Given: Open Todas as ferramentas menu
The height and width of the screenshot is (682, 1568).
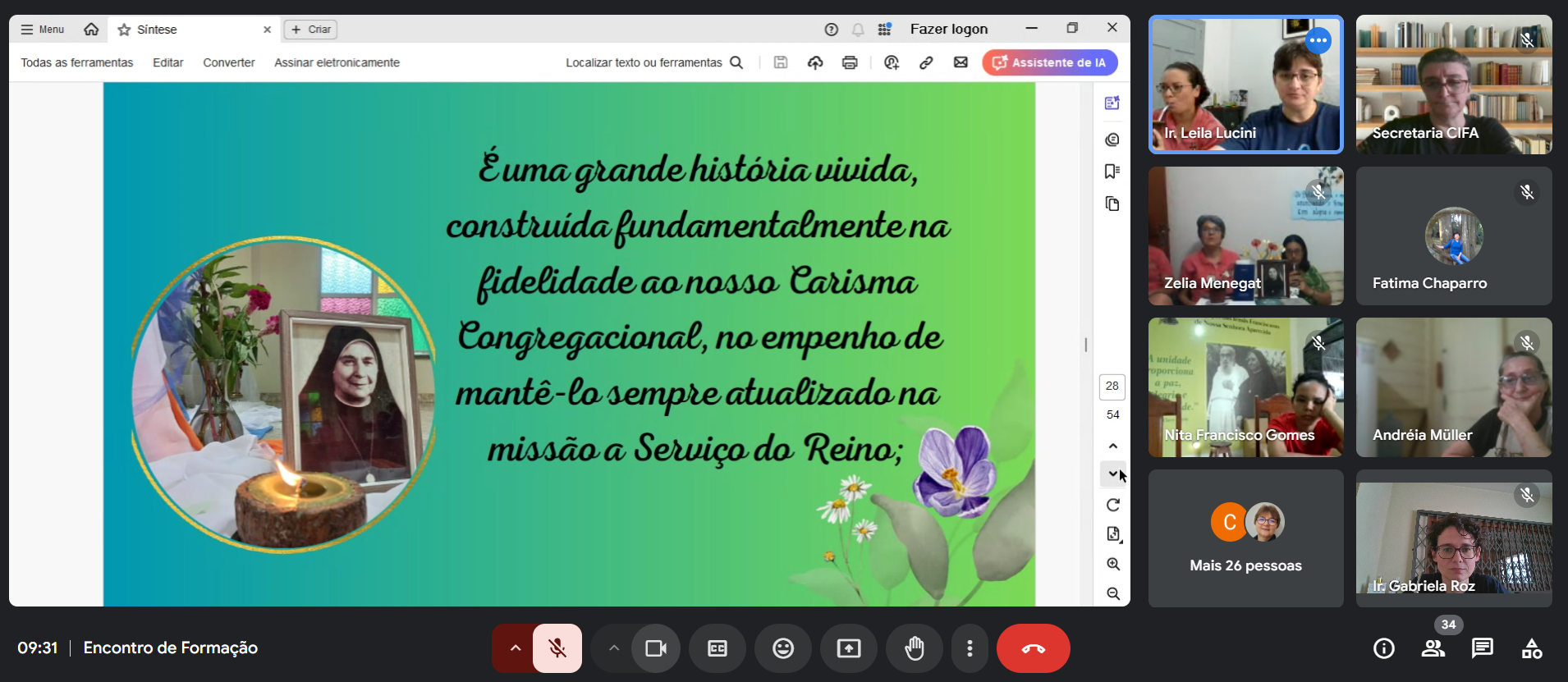Looking at the screenshot, I should [x=77, y=62].
